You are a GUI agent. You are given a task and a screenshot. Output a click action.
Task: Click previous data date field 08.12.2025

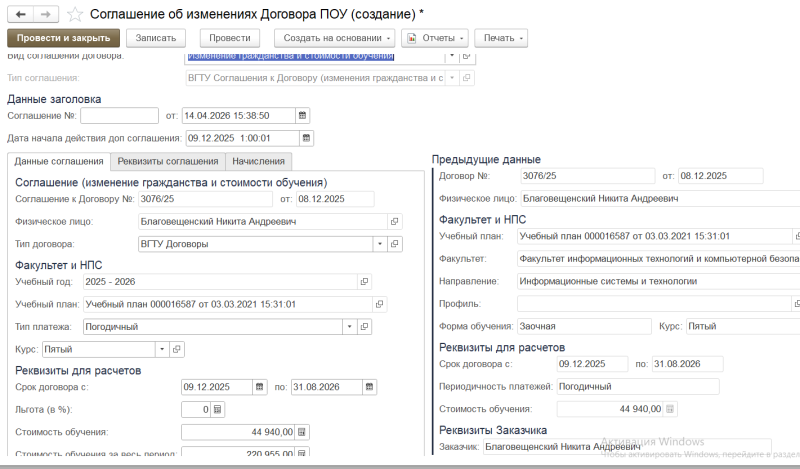coord(720,176)
